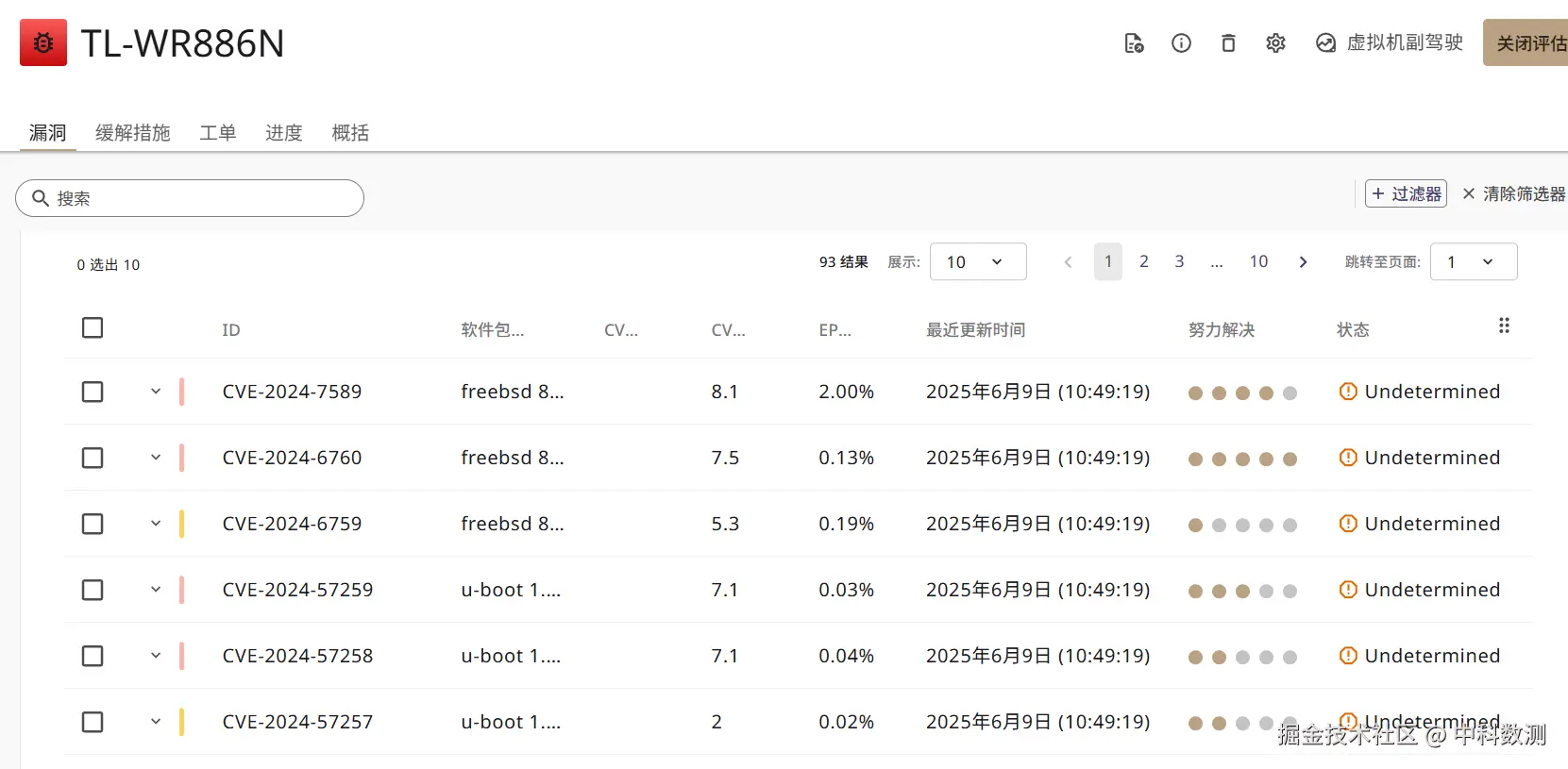The image size is (1568, 769).
Task: Go to page 3
Action: click(1179, 261)
